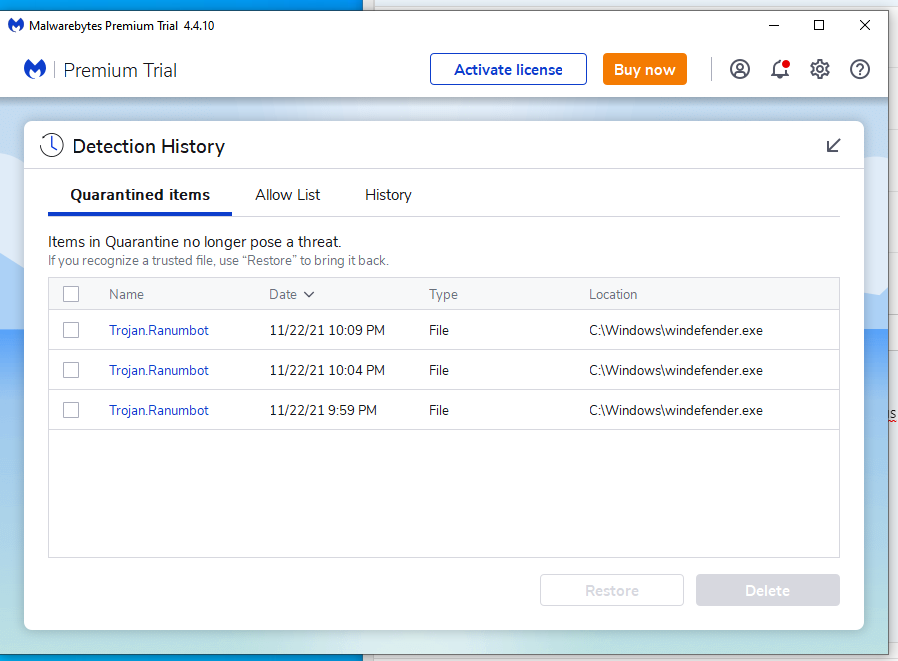The width and height of the screenshot is (898, 661).
Task: Click the Activate license button
Action: [x=508, y=69]
